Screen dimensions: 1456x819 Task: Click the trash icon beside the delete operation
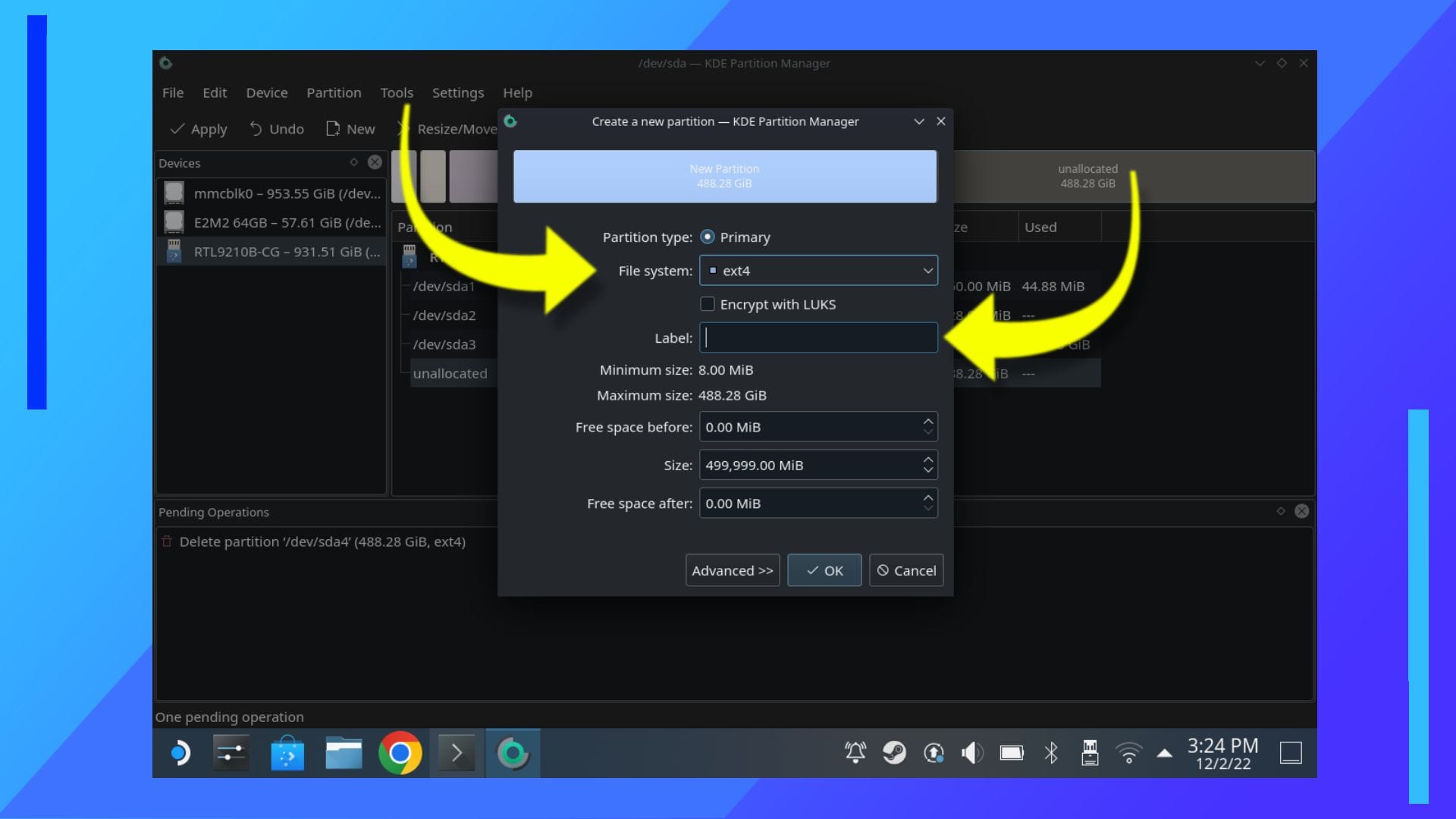[166, 541]
